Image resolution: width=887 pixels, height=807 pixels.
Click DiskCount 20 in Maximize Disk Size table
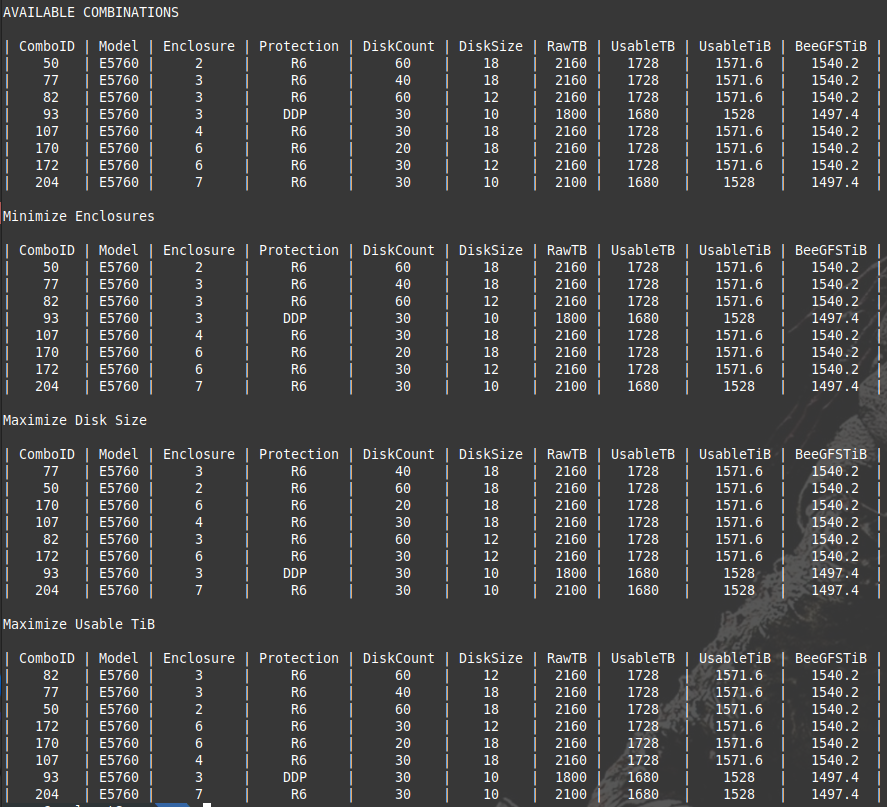click(403, 506)
